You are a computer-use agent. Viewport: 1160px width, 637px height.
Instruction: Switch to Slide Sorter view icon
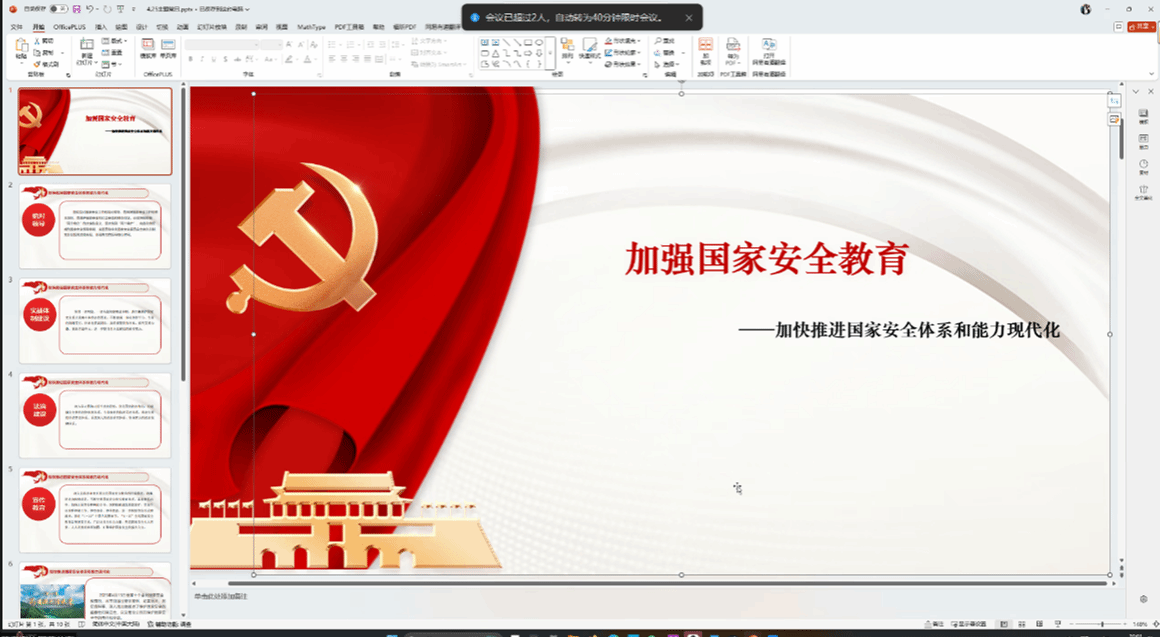click(1022, 624)
